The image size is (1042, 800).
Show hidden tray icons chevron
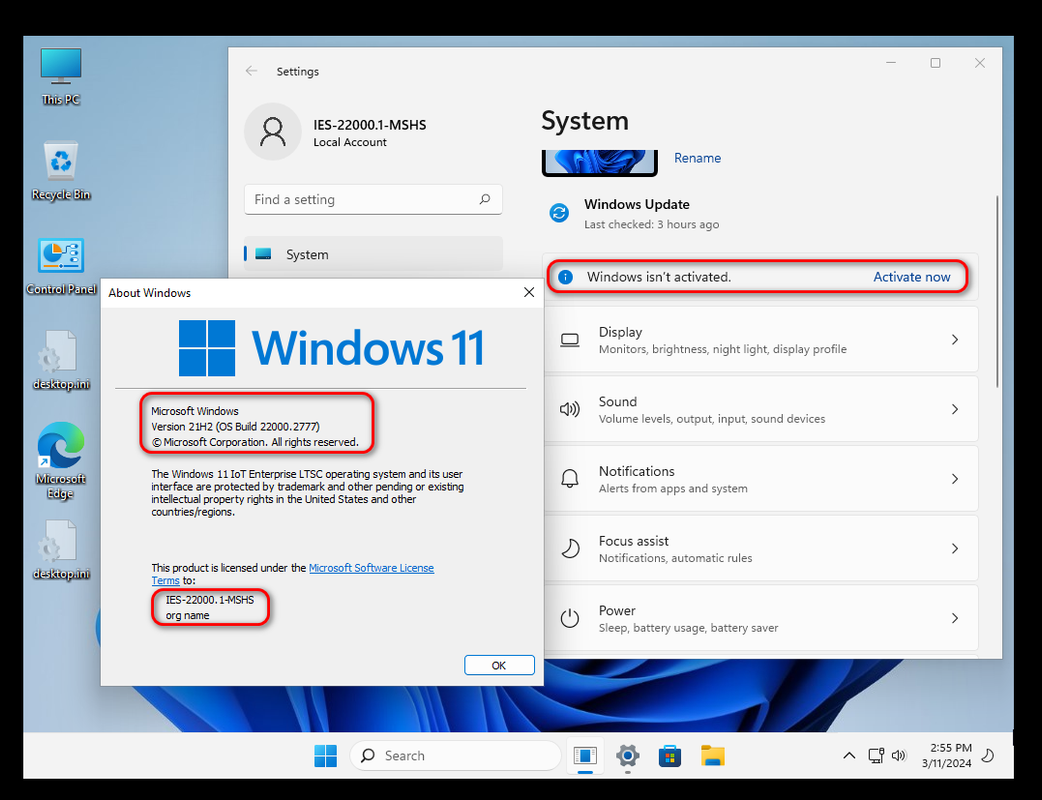[849, 755]
